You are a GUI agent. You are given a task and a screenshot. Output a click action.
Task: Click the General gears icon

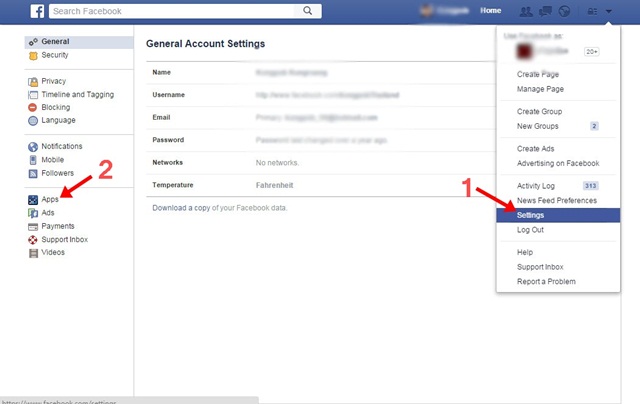point(33,42)
